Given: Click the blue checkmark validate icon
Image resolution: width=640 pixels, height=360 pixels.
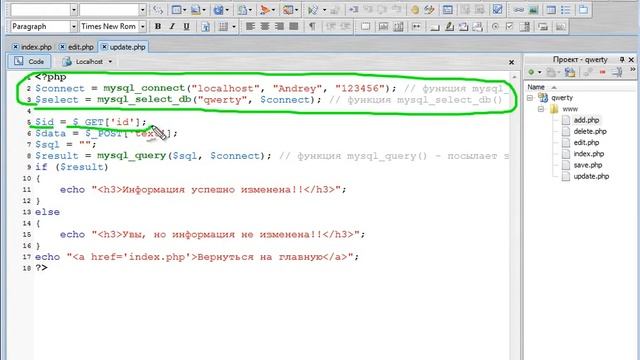Looking at the screenshot, I should tap(497, 10).
